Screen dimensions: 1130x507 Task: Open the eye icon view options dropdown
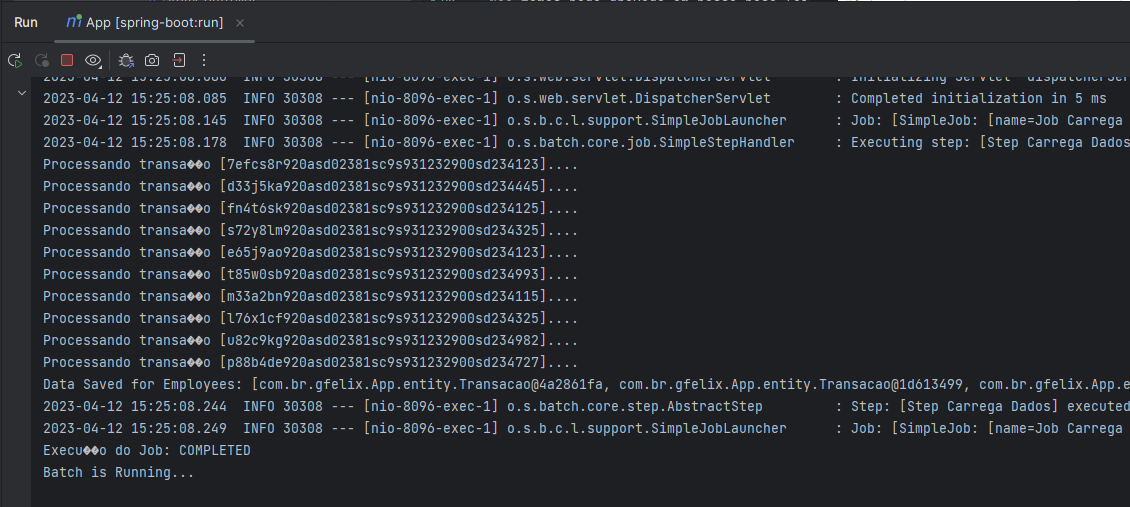pyautogui.click(x=93, y=60)
